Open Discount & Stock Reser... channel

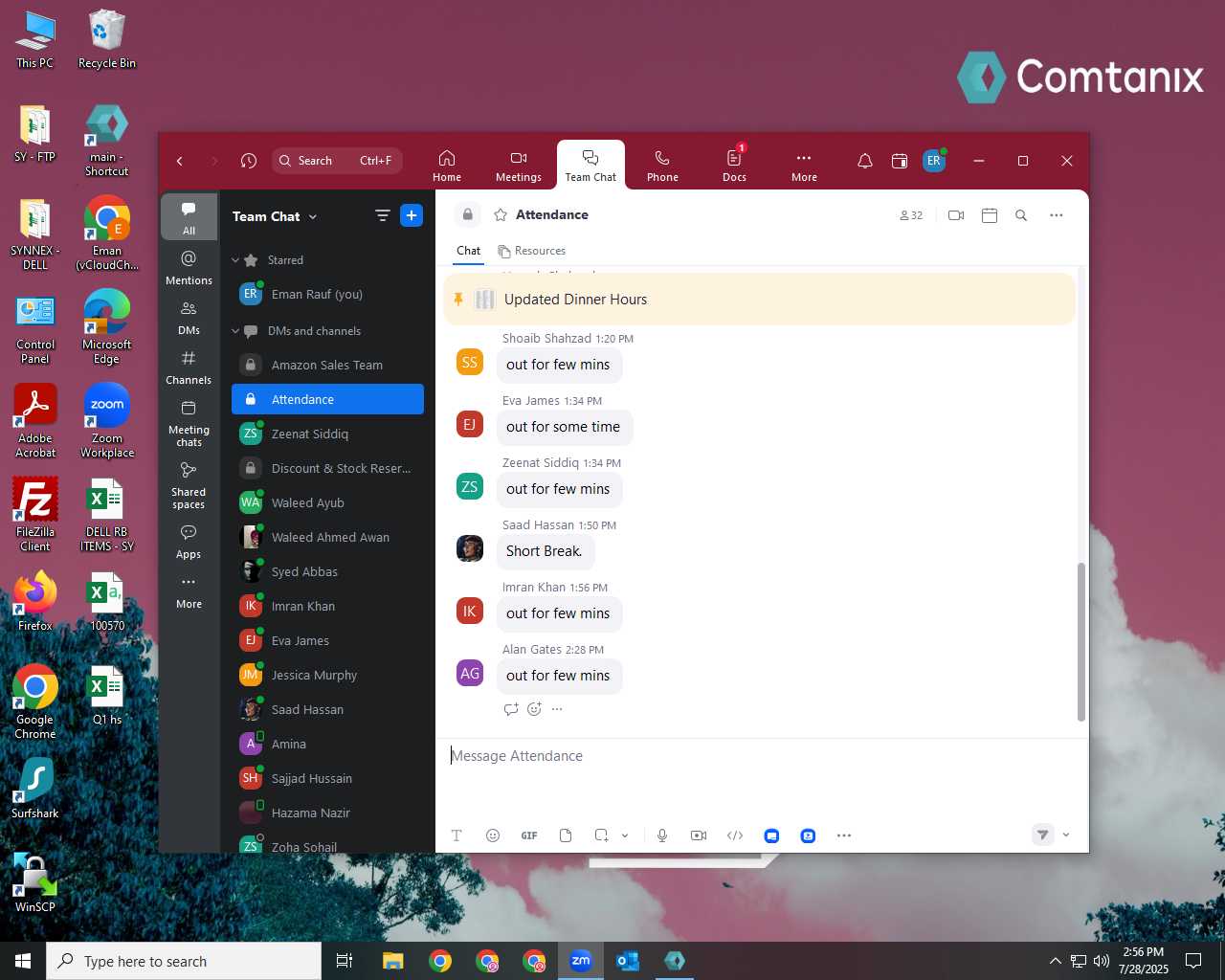tap(327, 468)
